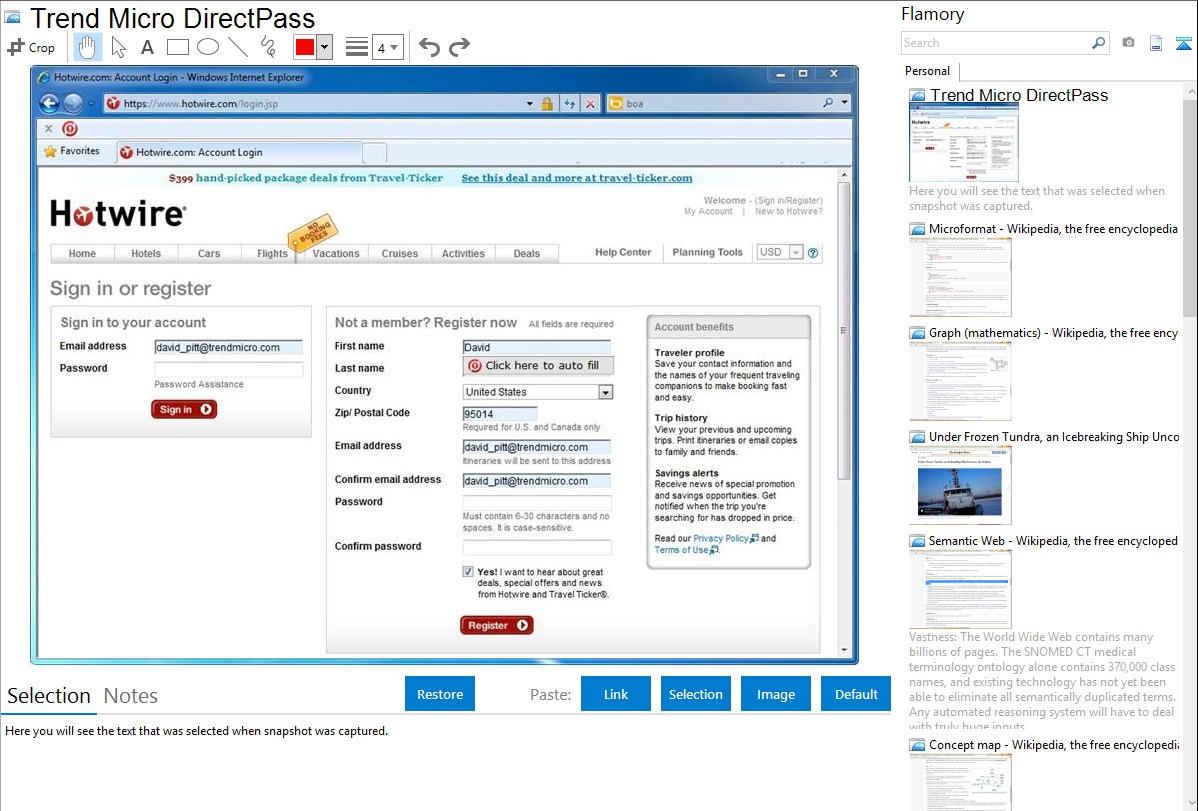Switch to the Personal tab
Image resolution: width=1198 pixels, height=811 pixels.
[x=927, y=71]
